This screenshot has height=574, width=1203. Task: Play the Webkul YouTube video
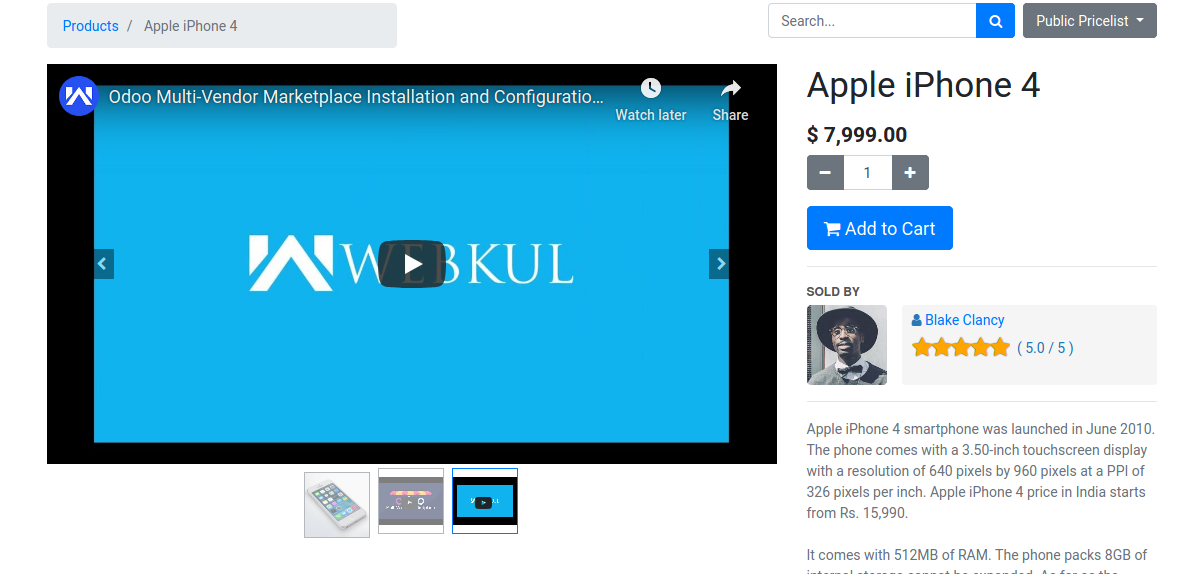[411, 264]
